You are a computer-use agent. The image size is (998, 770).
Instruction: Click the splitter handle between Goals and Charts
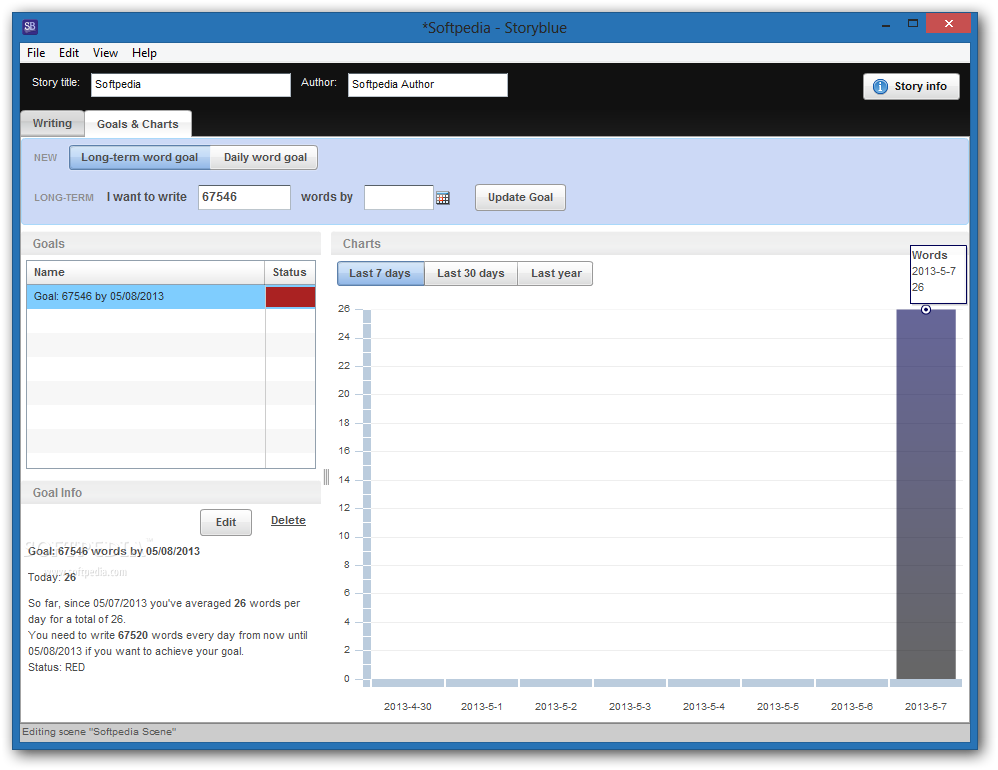pos(326,477)
